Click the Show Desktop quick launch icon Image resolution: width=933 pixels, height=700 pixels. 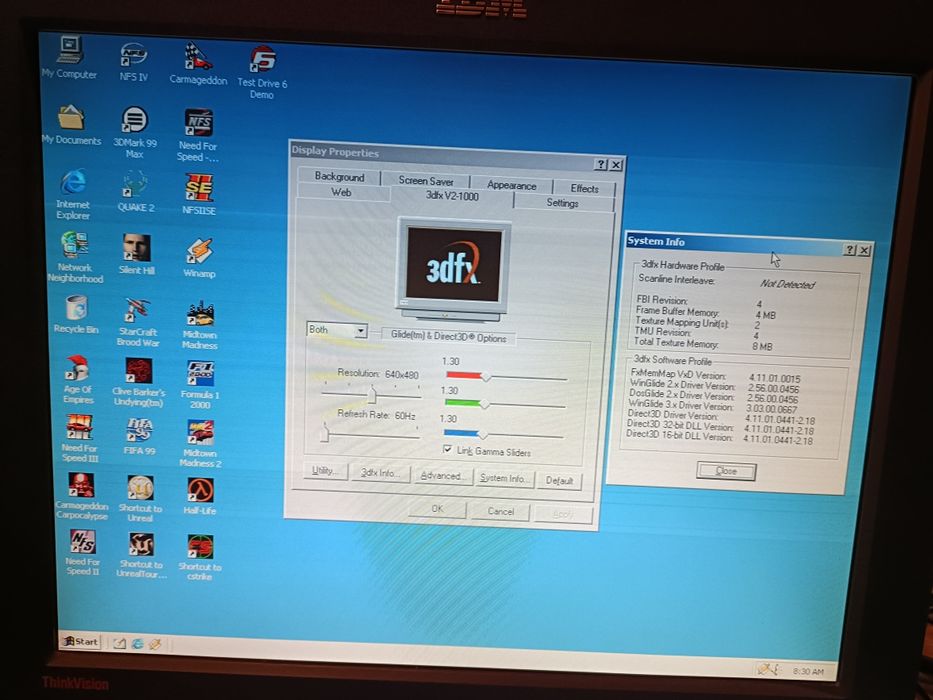coord(119,643)
